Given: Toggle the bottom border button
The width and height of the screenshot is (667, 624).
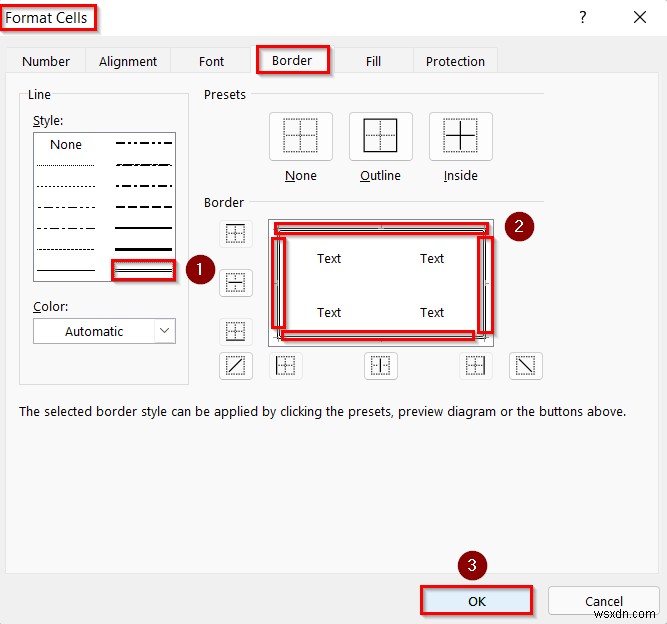Looking at the screenshot, I should tap(236, 331).
